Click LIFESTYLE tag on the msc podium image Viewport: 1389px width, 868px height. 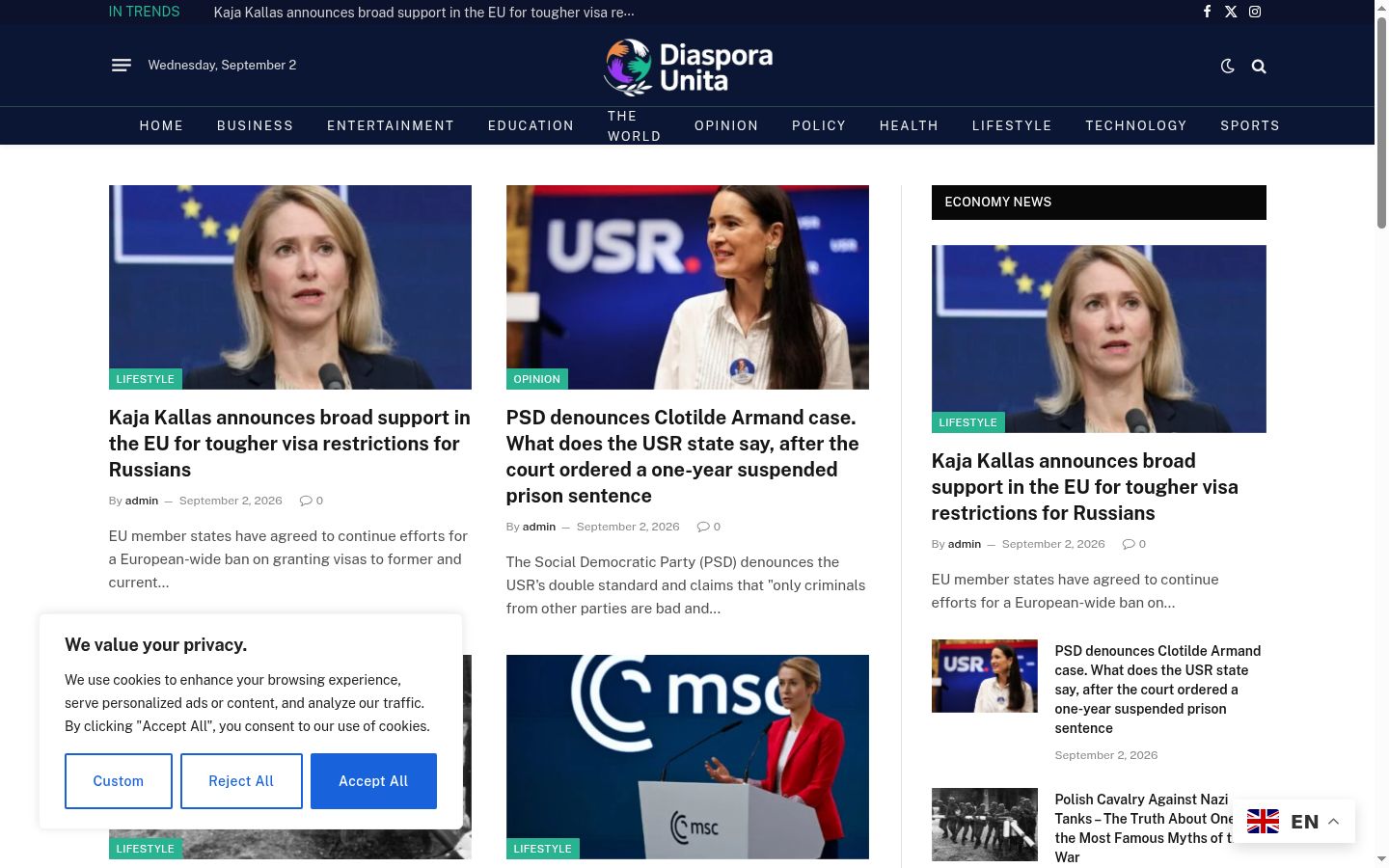pyautogui.click(x=543, y=849)
